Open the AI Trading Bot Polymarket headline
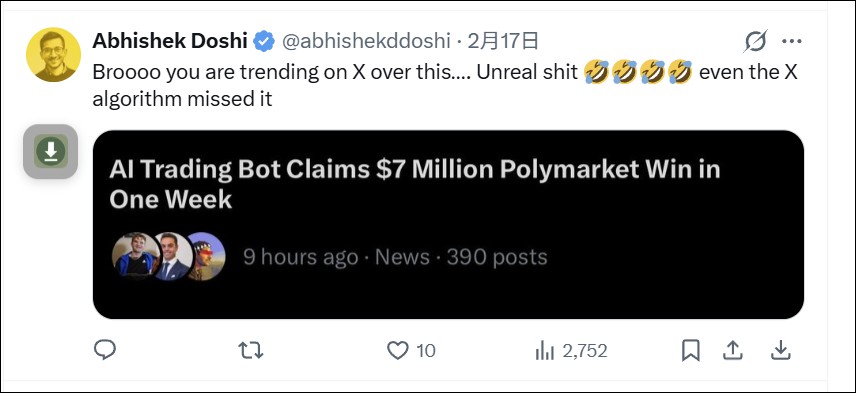856x393 pixels. pyautogui.click(x=415, y=184)
